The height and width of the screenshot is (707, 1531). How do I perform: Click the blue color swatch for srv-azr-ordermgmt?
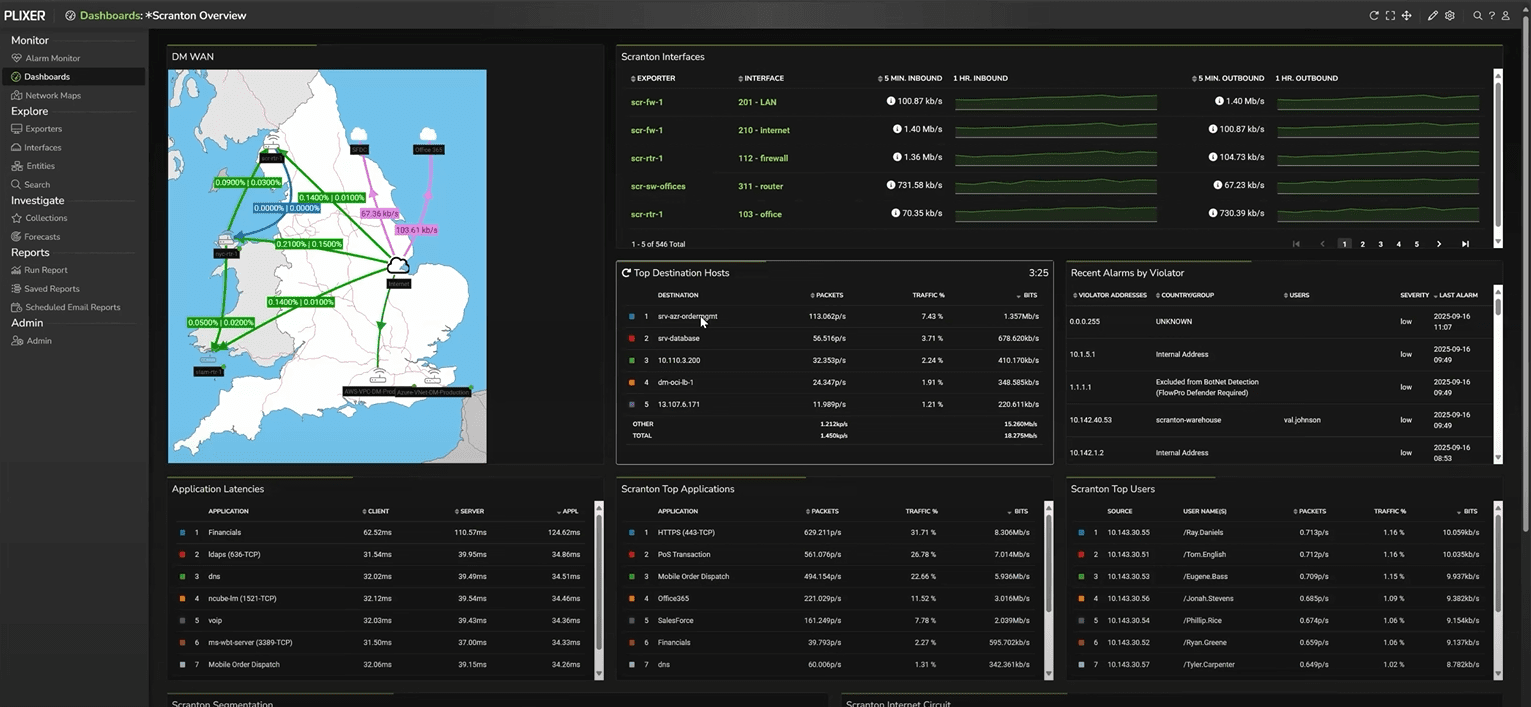coord(631,317)
